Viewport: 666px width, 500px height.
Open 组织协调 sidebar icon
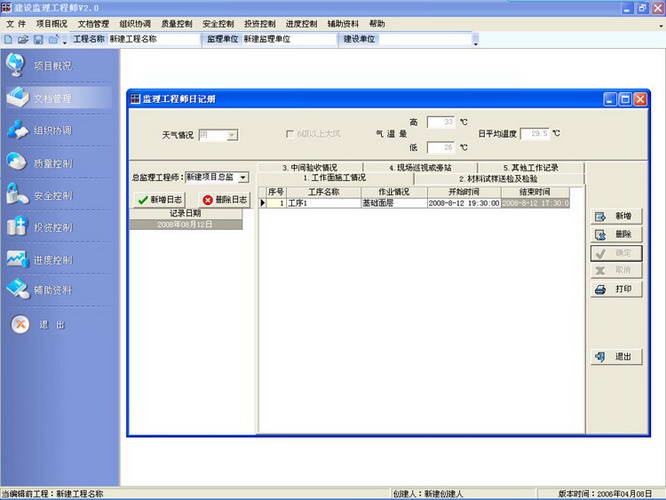(x=18, y=130)
